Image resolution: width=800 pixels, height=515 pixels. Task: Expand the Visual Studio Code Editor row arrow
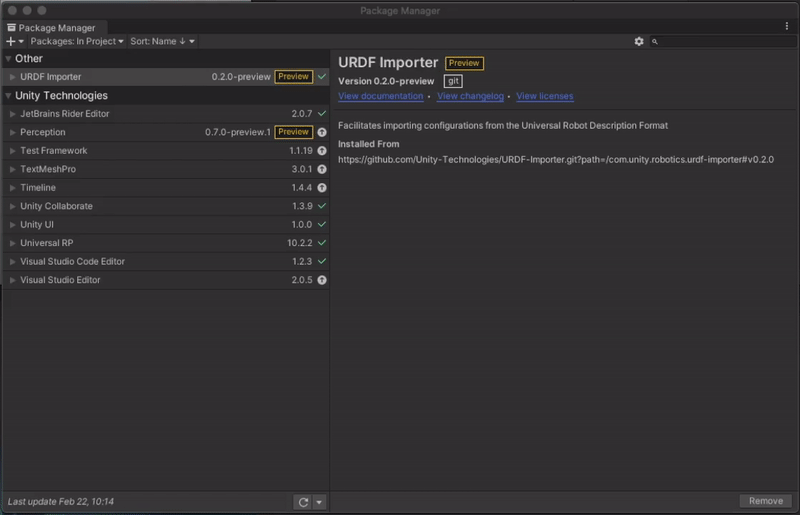(x=12, y=261)
